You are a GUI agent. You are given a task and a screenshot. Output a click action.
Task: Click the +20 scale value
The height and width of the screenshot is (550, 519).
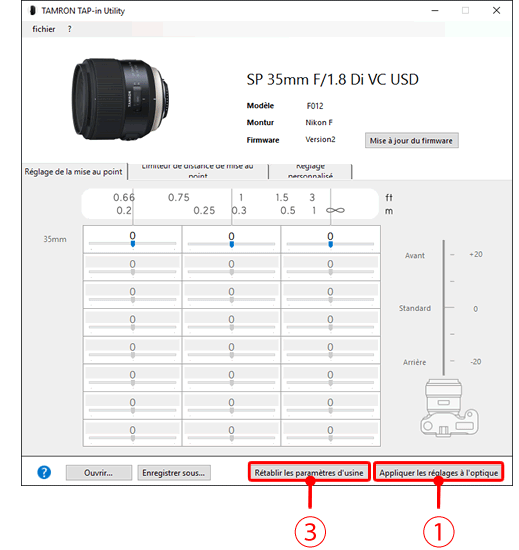(x=476, y=254)
